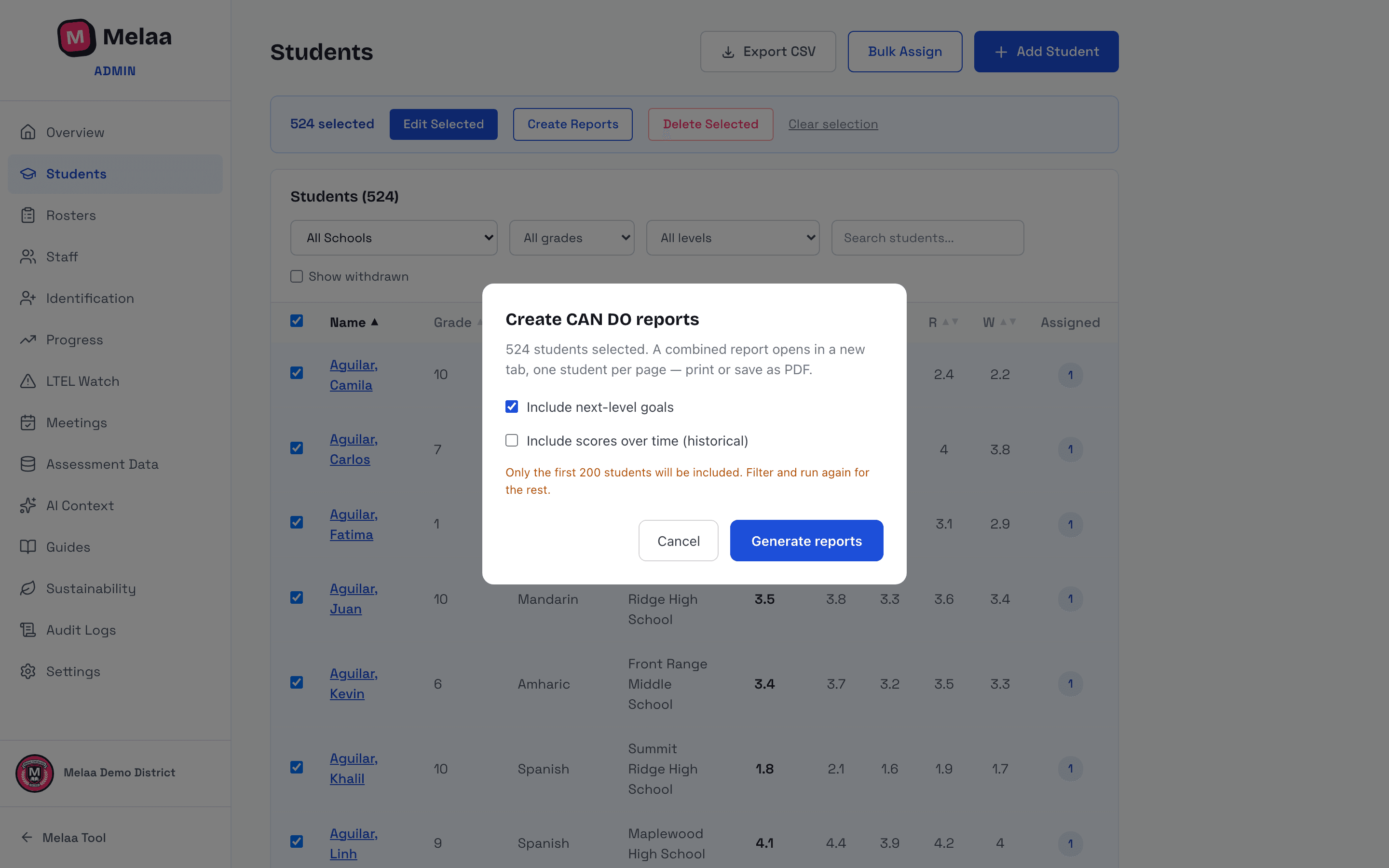Click the AI Context sparkle icon
Image resolution: width=1389 pixels, height=868 pixels.
pos(27,505)
